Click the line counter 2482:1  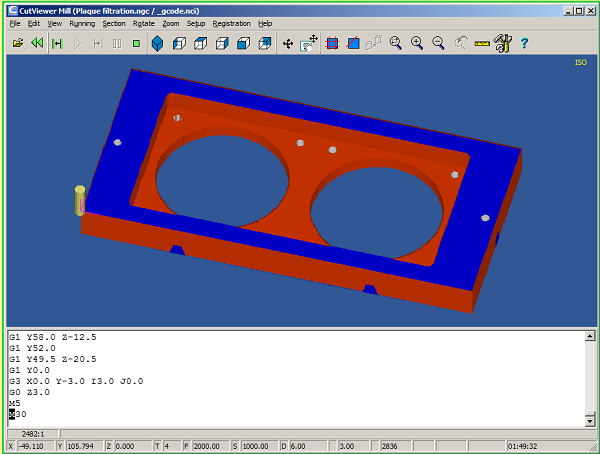(x=33, y=434)
